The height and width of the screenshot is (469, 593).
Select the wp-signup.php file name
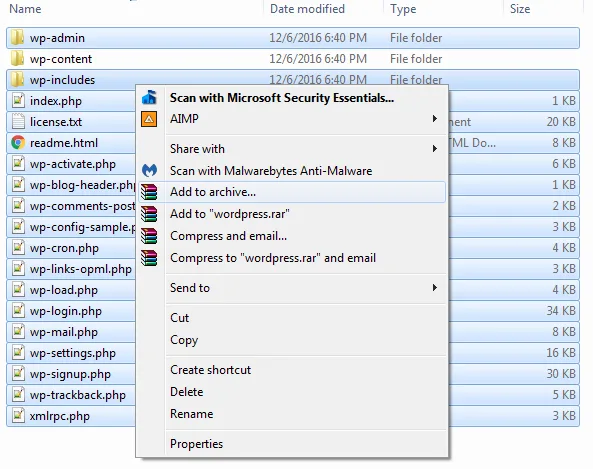[70, 374]
